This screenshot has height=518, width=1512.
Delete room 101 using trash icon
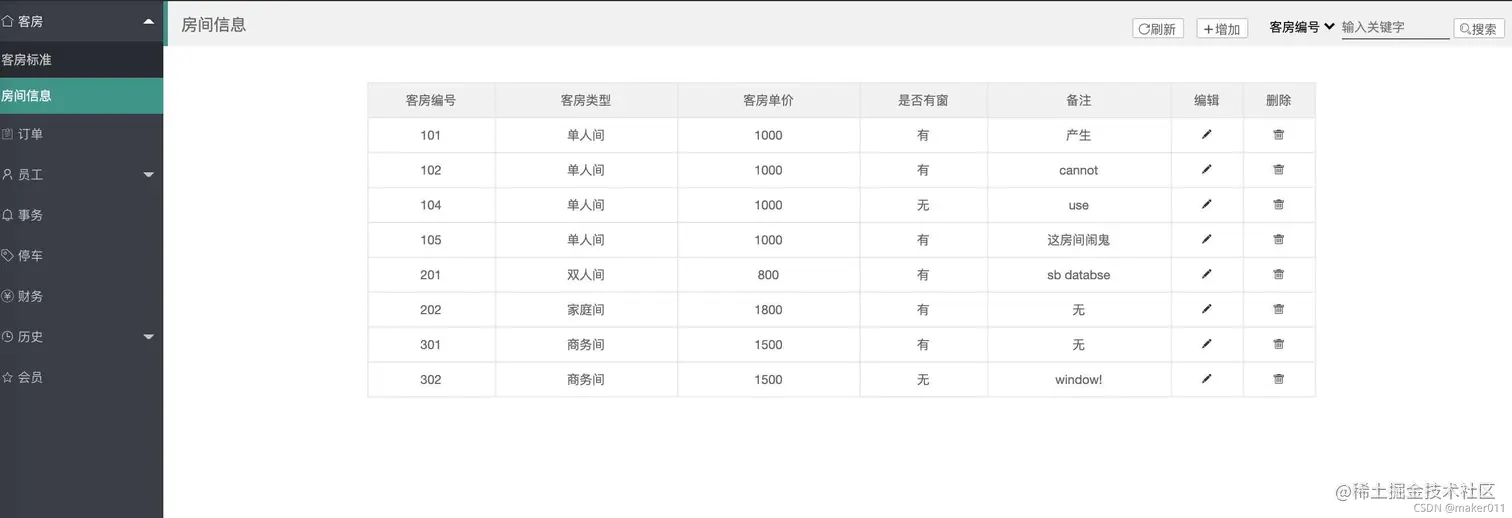[x=1278, y=134]
